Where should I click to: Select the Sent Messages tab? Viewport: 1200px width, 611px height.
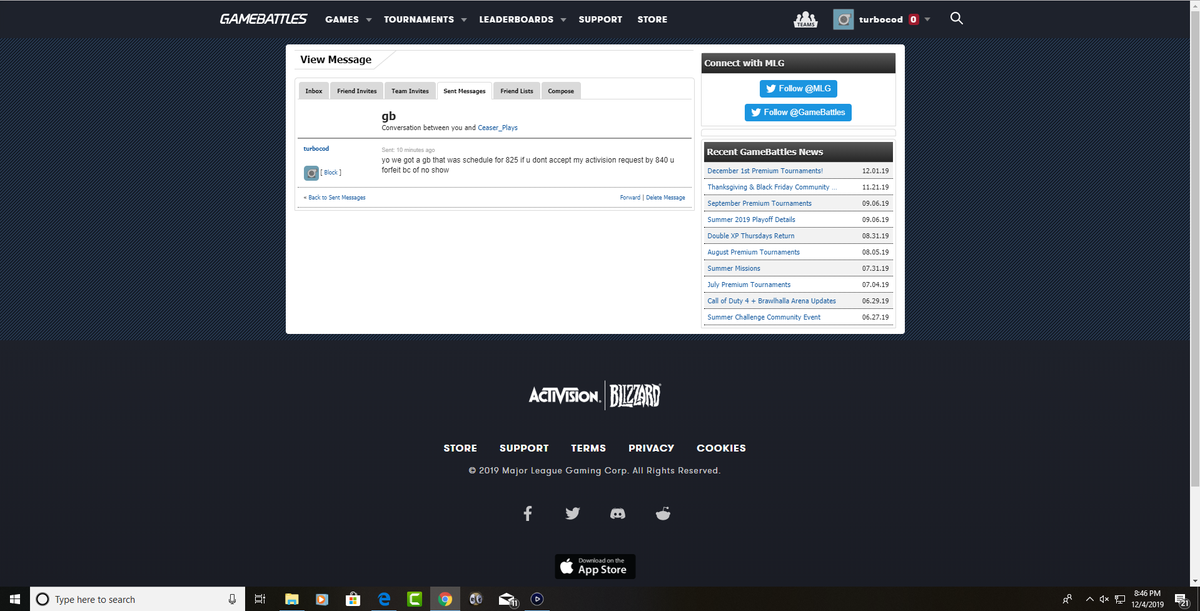[x=464, y=91]
